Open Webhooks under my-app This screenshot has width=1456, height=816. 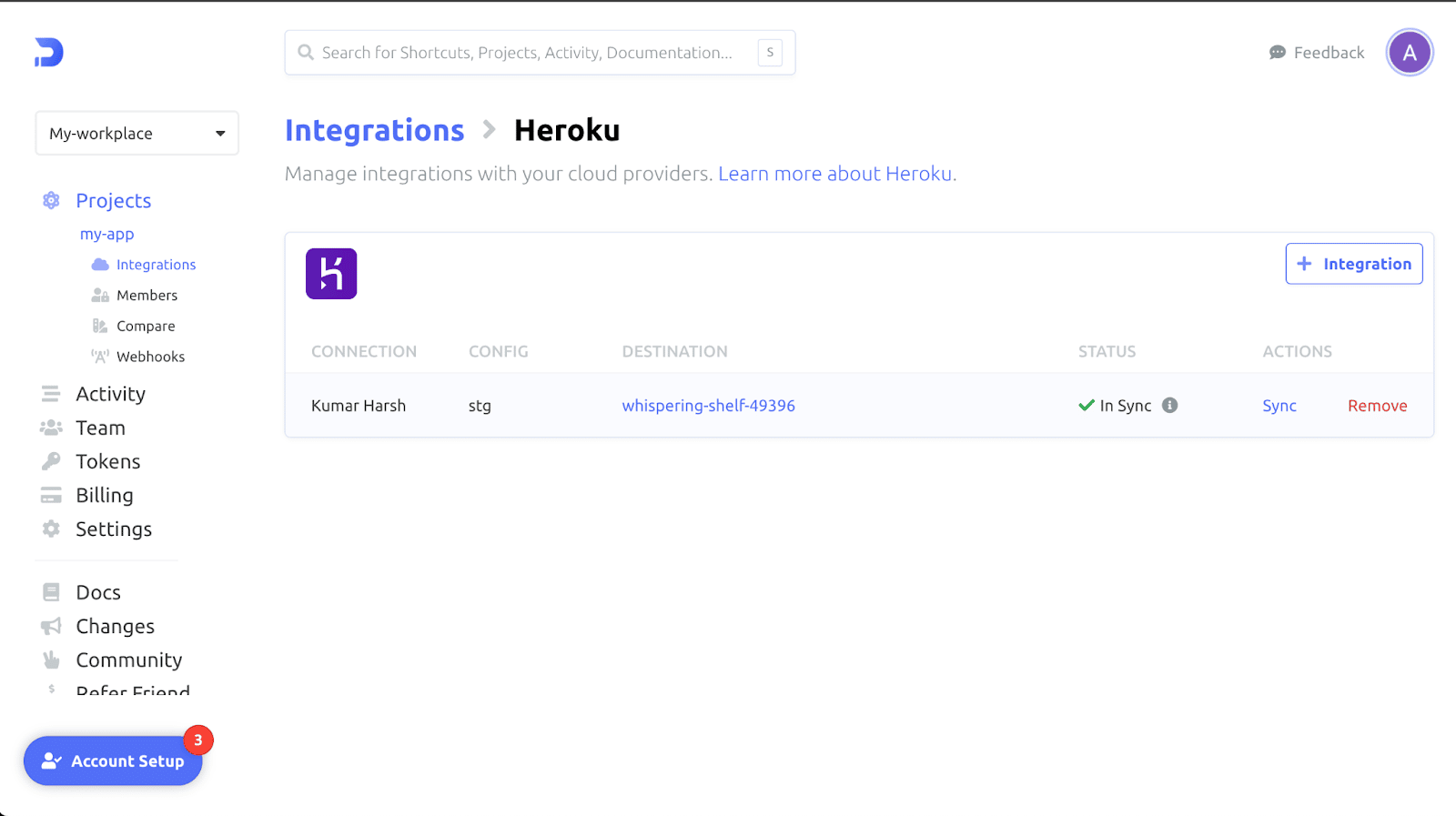(150, 357)
